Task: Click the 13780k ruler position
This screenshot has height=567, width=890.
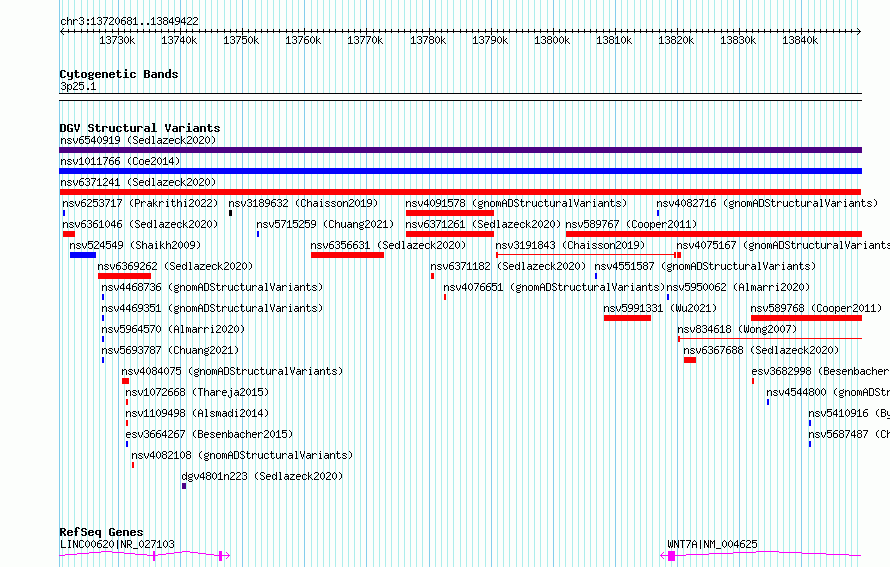Action: click(428, 40)
